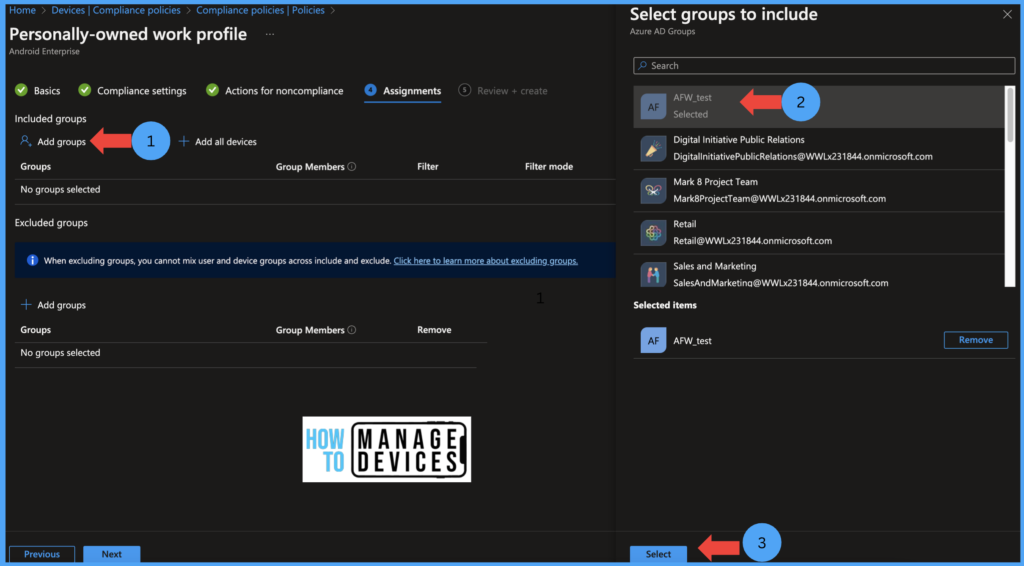Click the Sales and Marketing group icon
The image size is (1024, 566).
pos(653,275)
